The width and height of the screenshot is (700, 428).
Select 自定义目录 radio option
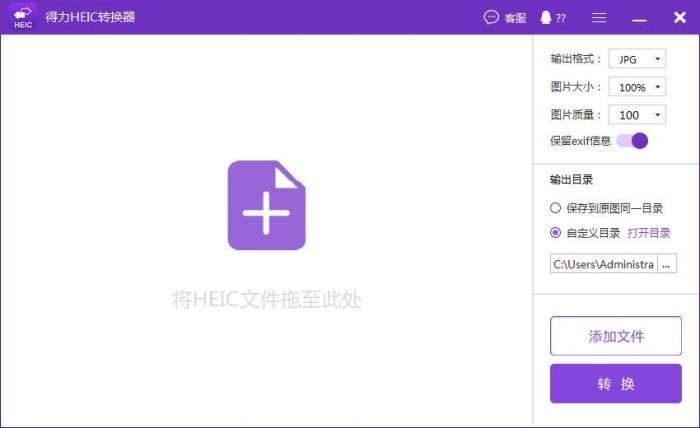[x=555, y=233]
